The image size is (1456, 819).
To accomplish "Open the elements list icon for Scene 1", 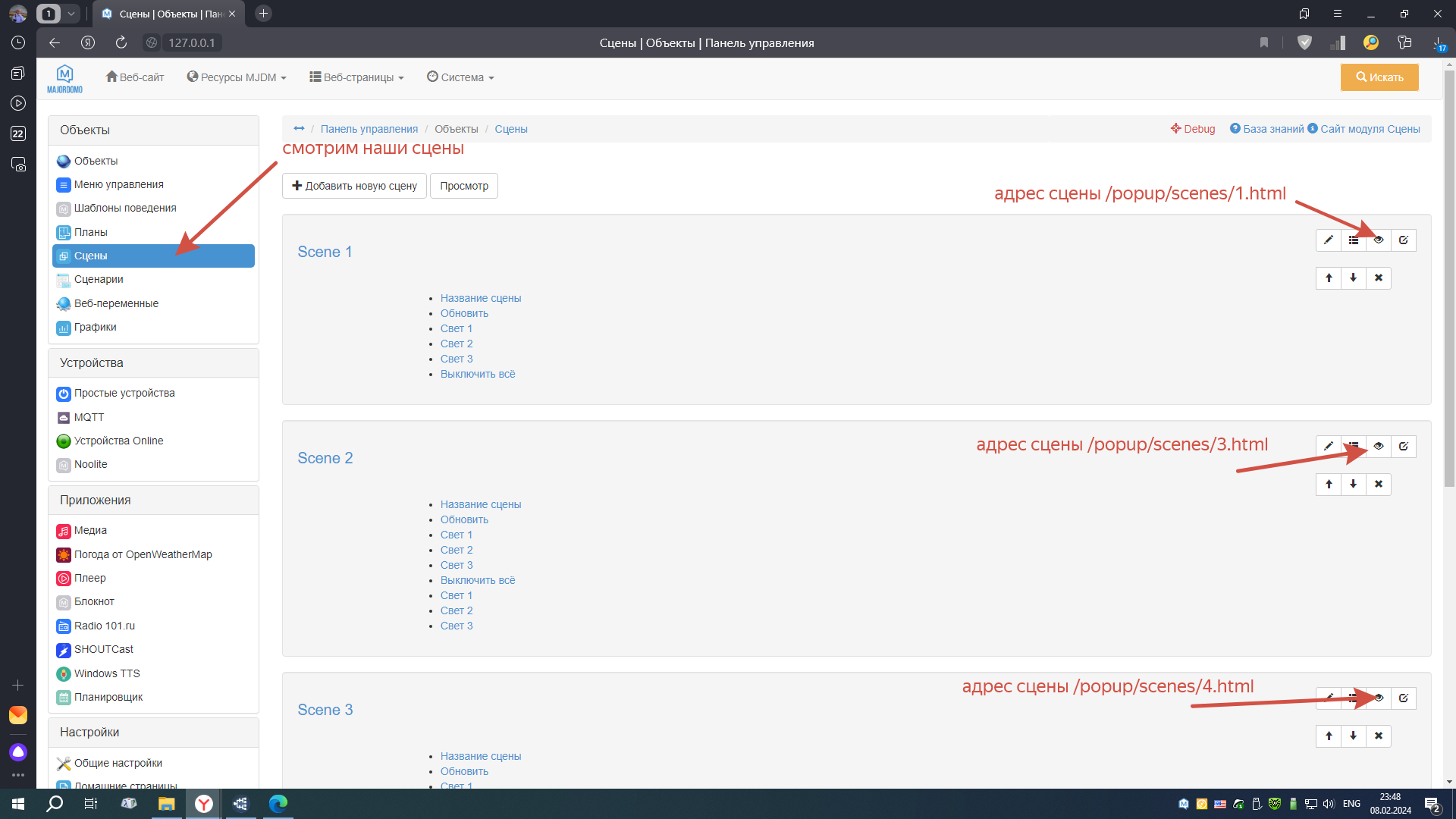I will point(1354,240).
